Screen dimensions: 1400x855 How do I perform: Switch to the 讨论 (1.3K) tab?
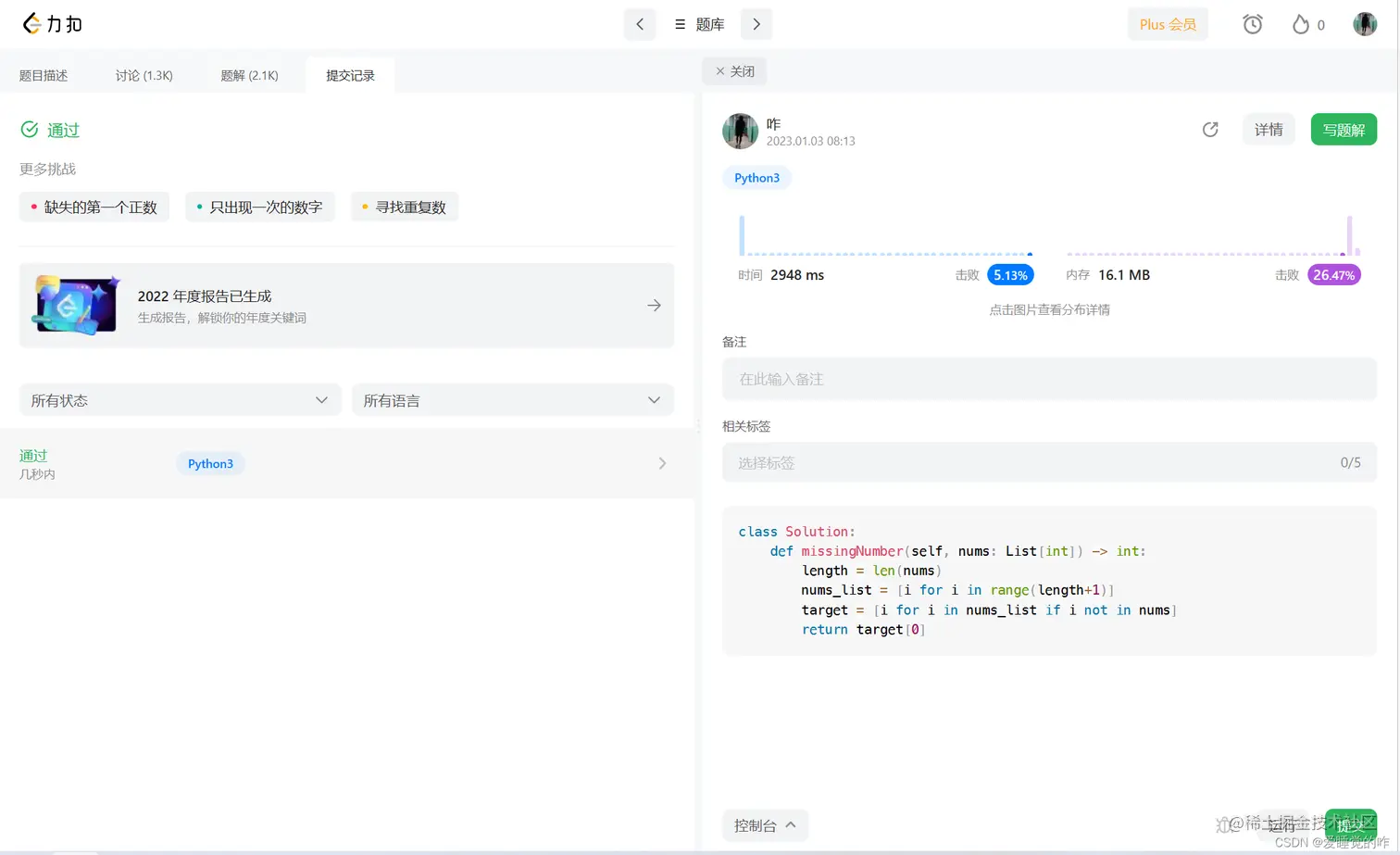pyautogui.click(x=144, y=76)
